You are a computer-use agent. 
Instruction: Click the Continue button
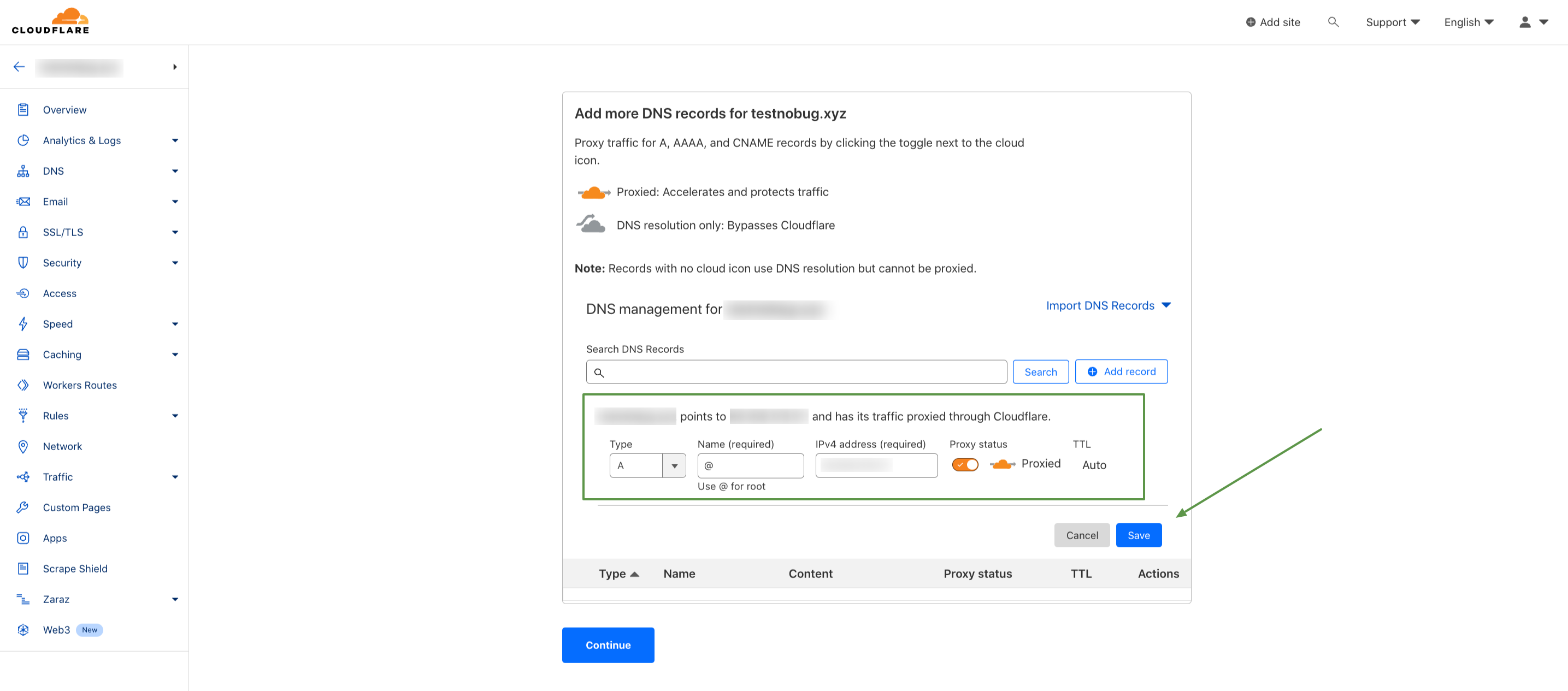(608, 645)
